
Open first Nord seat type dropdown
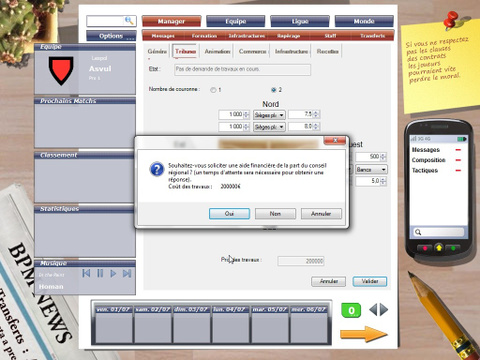[269, 115]
